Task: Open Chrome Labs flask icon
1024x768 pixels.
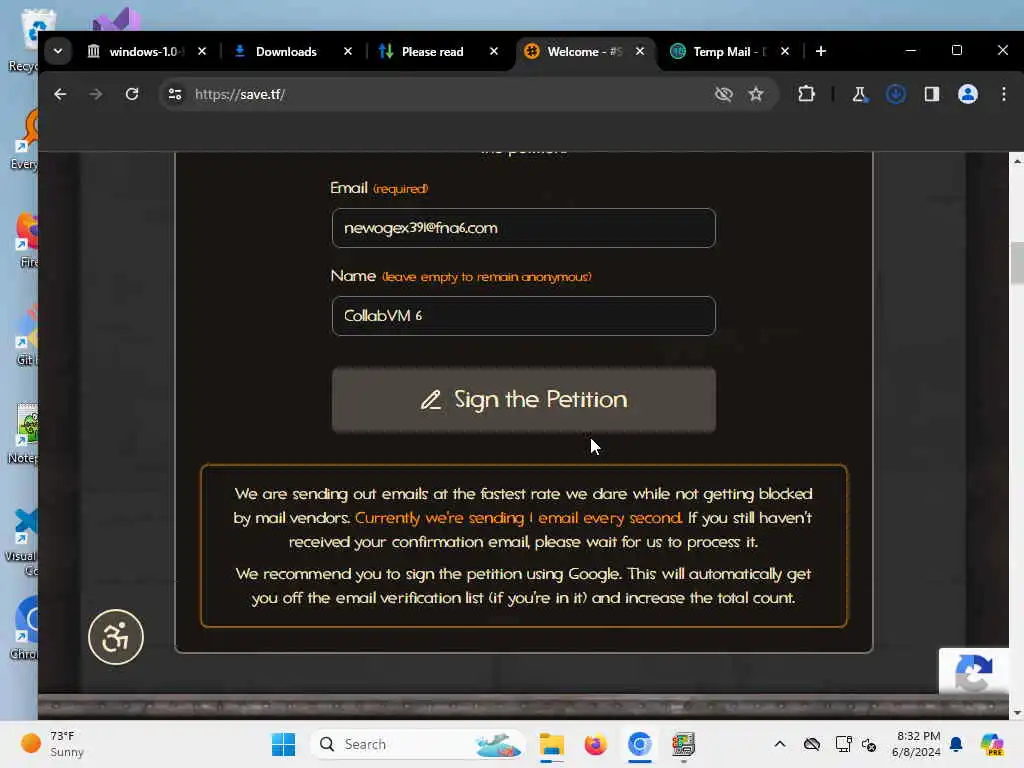Action: 859,94
